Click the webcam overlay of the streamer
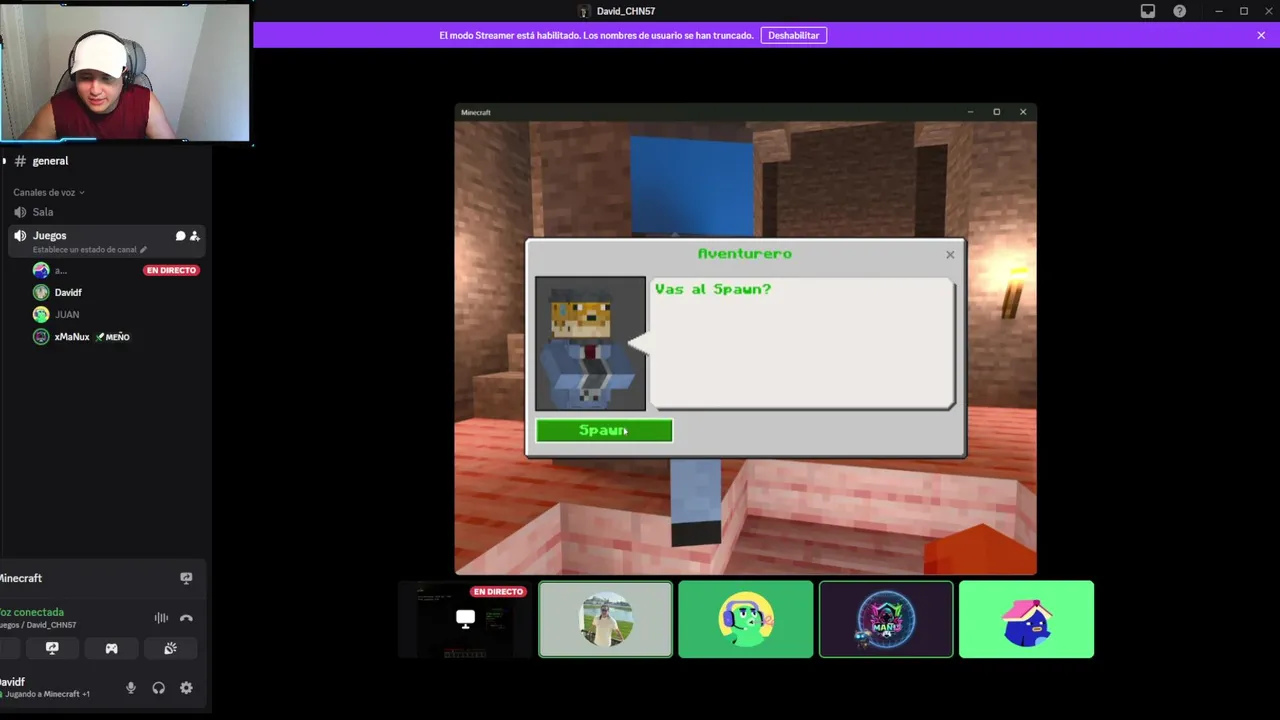The width and height of the screenshot is (1280, 720). coord(125,72)
